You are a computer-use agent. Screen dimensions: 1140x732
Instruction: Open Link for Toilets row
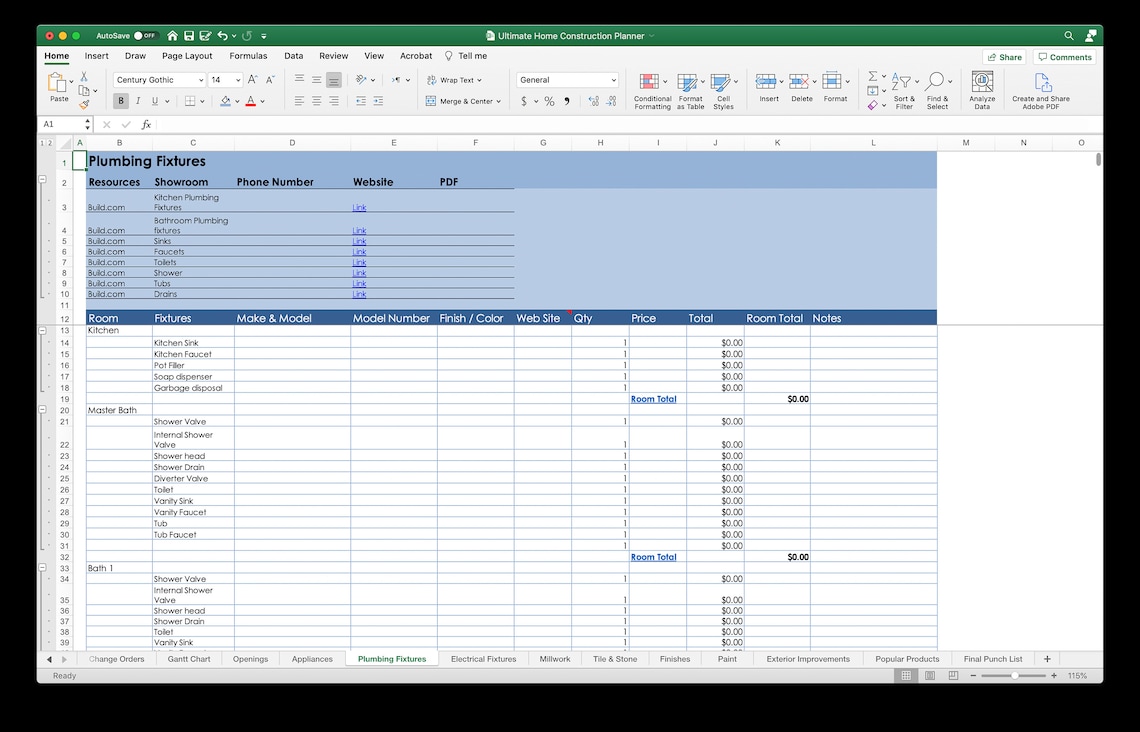359,262
